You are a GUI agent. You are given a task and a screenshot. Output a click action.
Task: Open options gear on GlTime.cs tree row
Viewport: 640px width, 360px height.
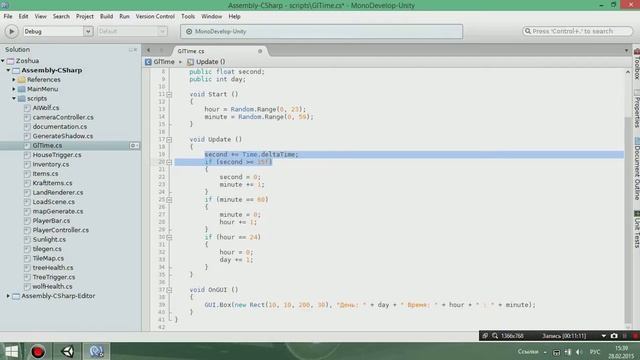click(134, 146)
